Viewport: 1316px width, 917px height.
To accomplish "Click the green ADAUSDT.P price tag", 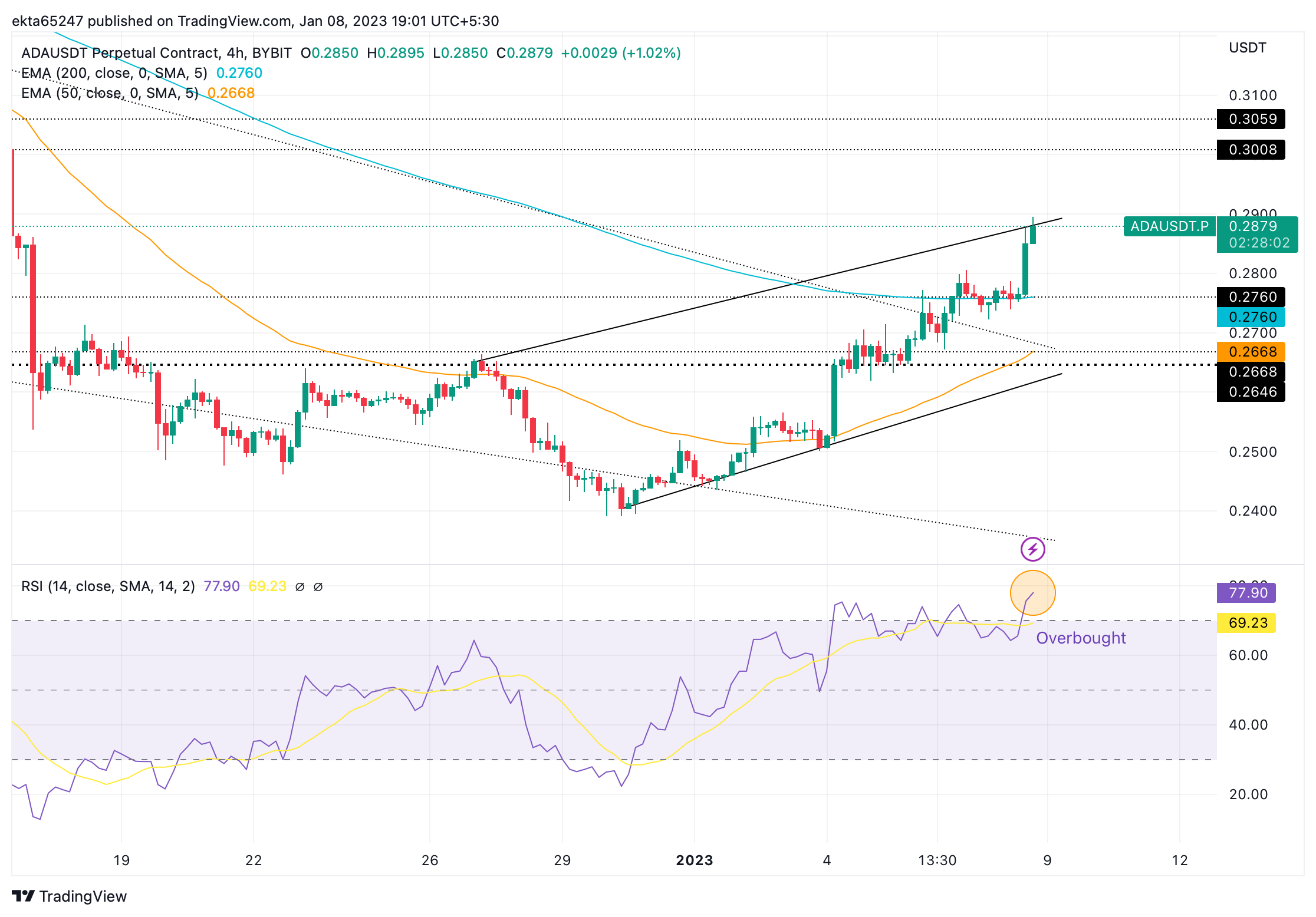I will 1169,226.
